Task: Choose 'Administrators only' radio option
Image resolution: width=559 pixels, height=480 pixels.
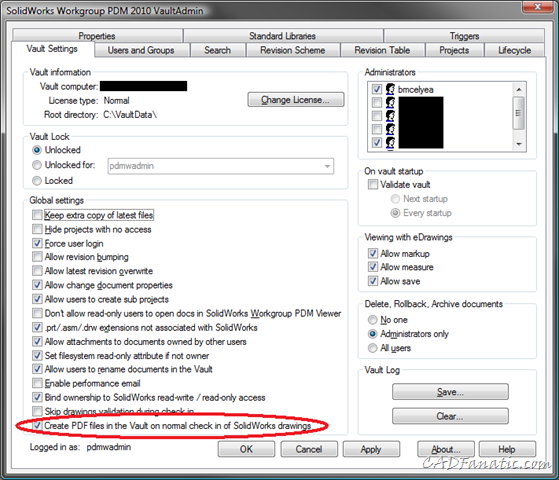Action: click(x=372, y=334)
